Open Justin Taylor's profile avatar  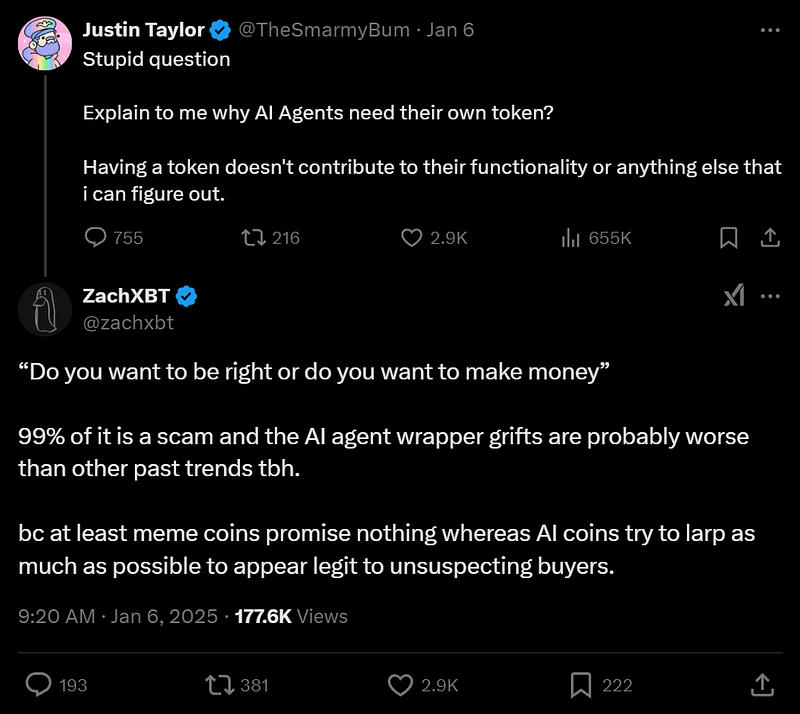[43, 43]
